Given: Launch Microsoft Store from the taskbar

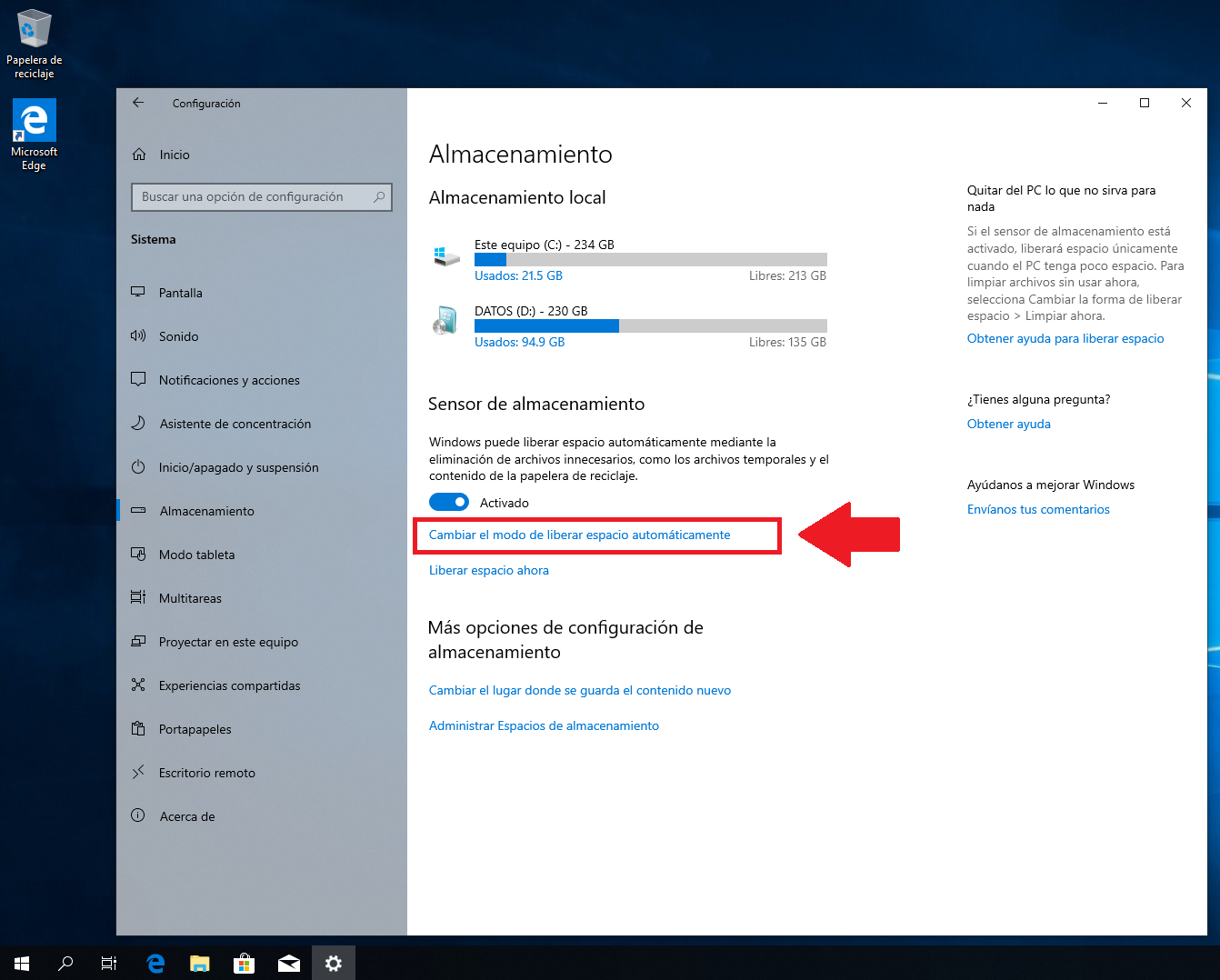Looking at the screenshot, I should tap(244, 964).
